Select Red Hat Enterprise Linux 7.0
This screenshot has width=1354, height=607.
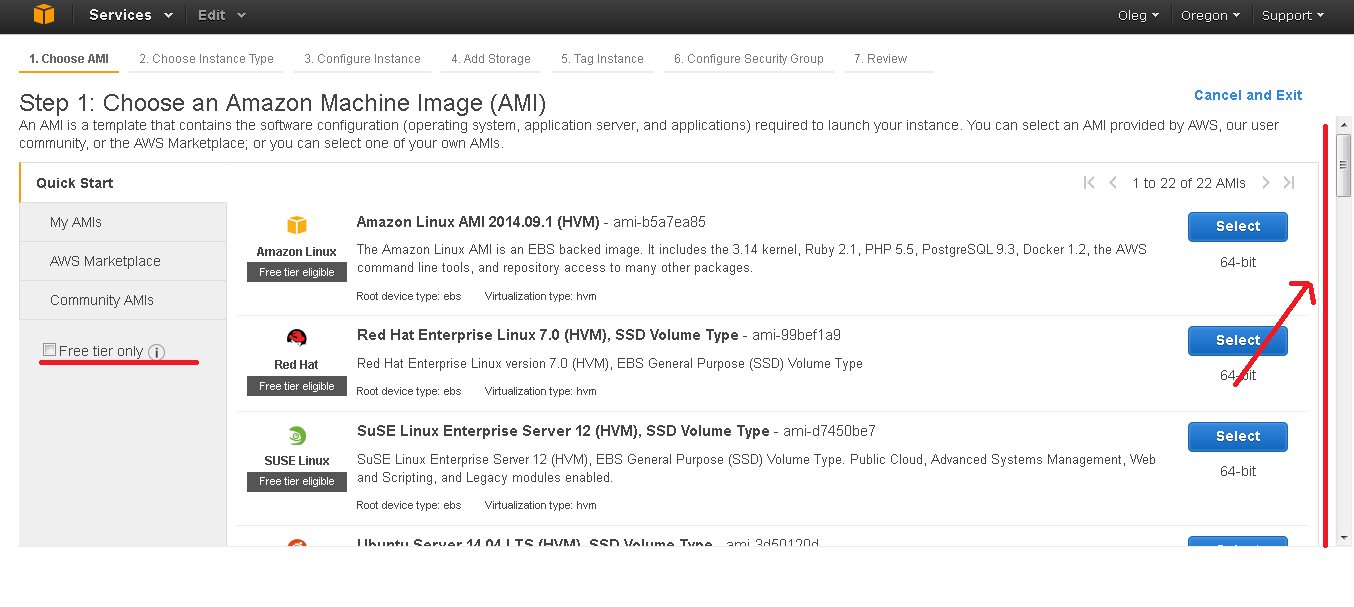tap(1238, 341)
